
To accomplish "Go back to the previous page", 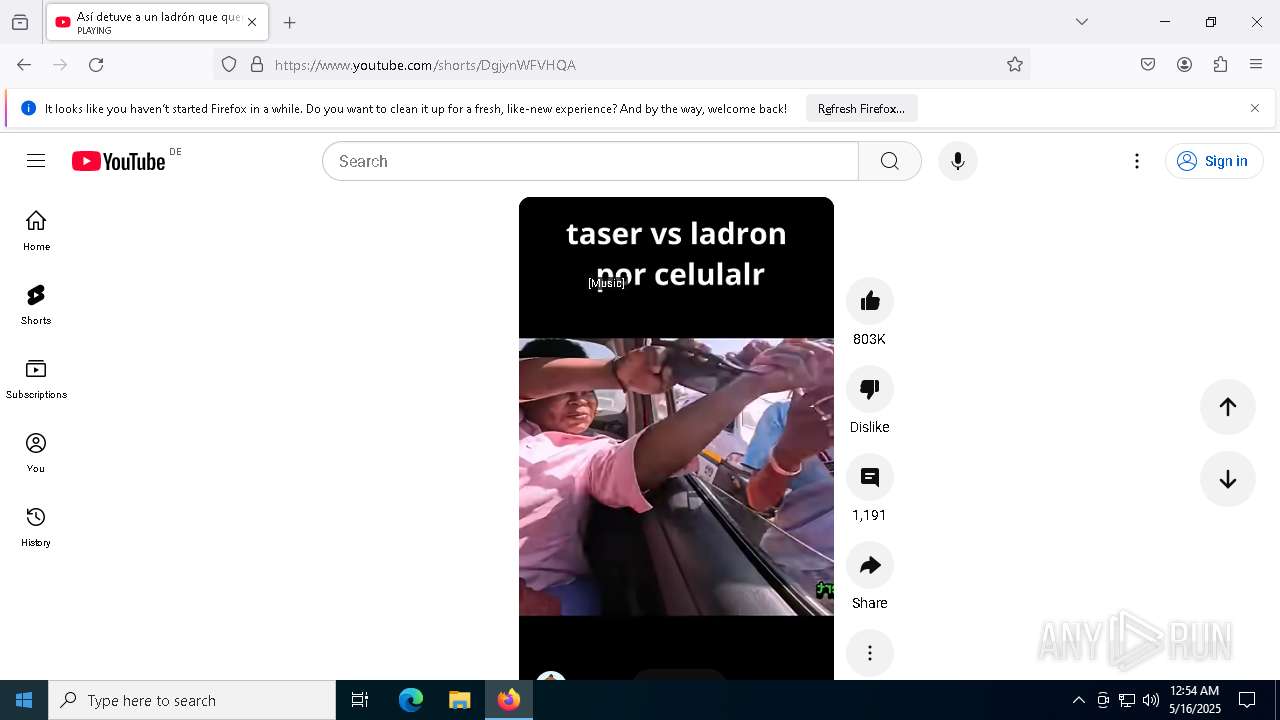I will tap(24, 65).
